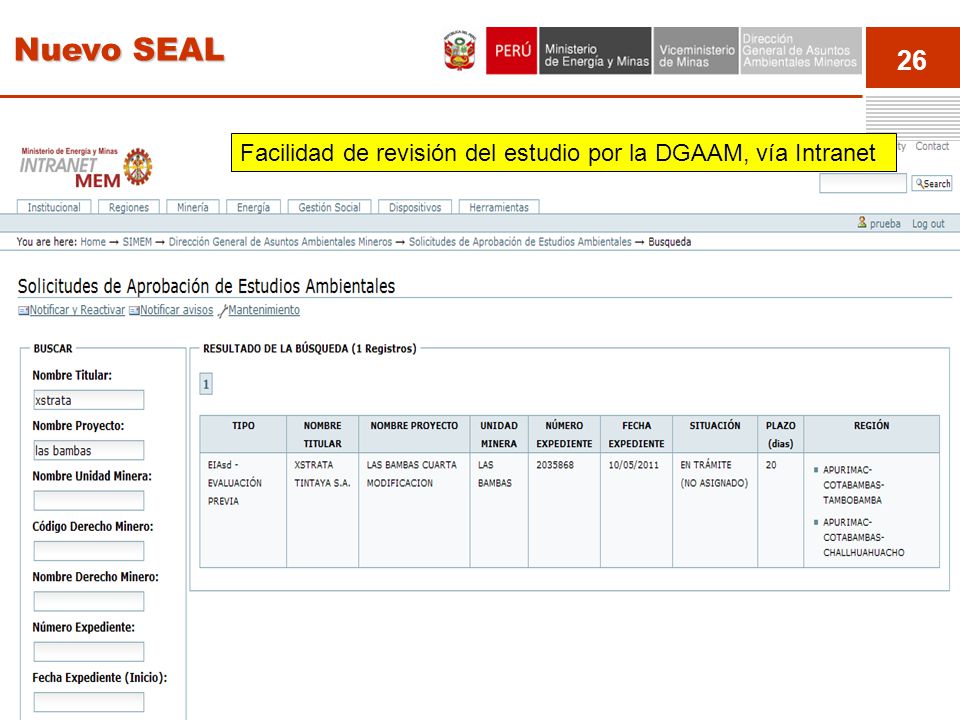The image size is (960, 720).
Task: Click the NÚMERO EXPEDIENTE column header
Action: (564, 434)
